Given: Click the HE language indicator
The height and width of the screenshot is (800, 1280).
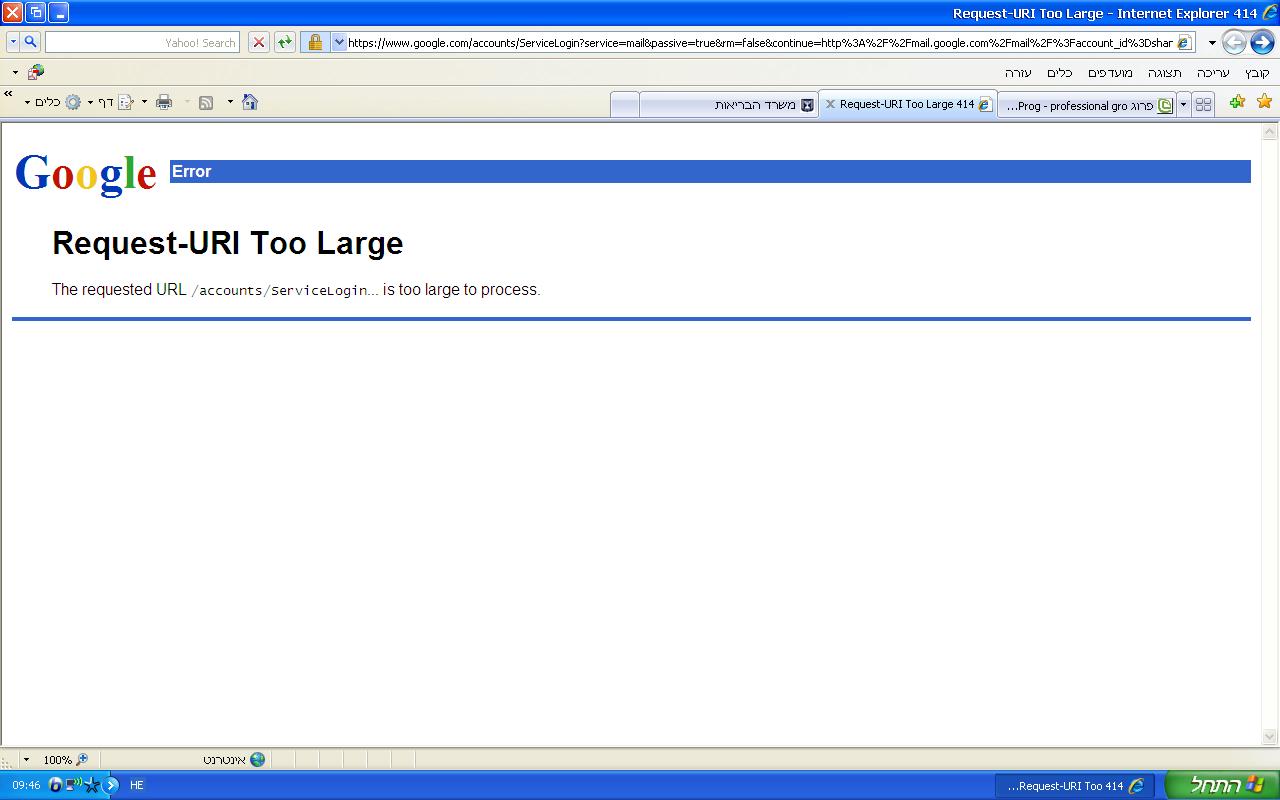Looking at the screenshot, I should click(137, 785).
